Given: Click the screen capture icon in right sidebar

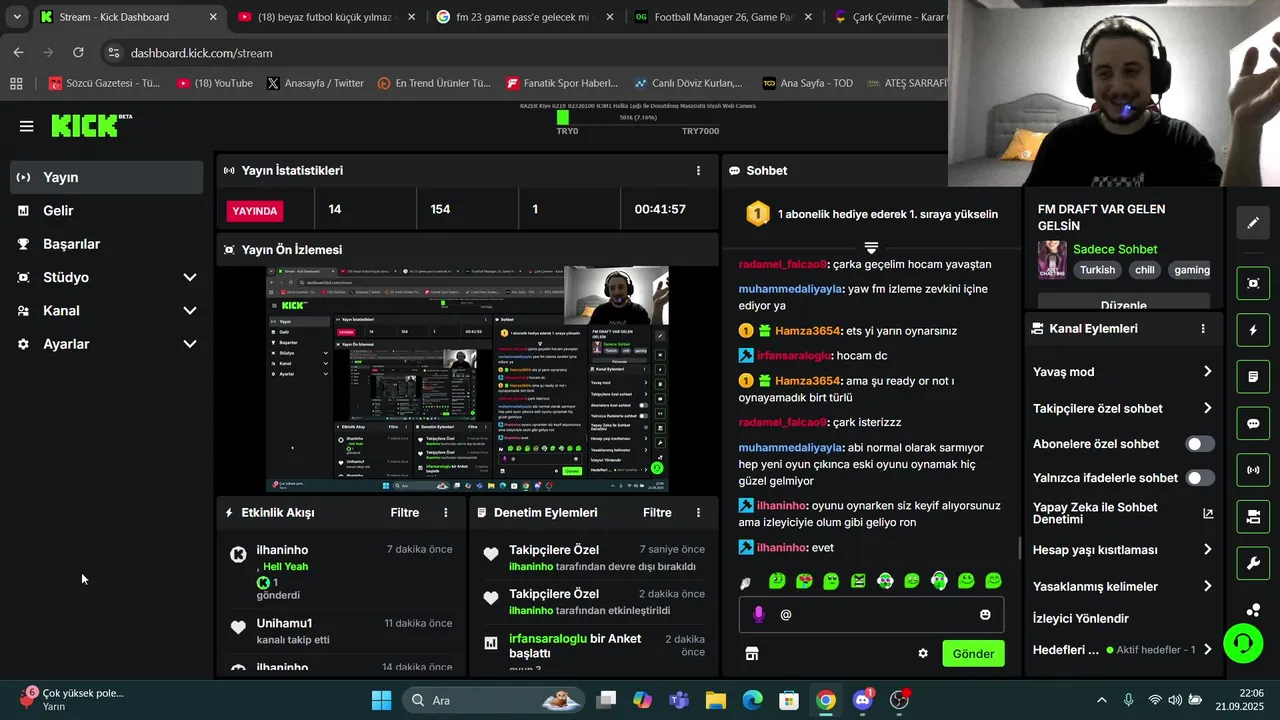Looking at the screenshot, I should tap(1253, 283).
